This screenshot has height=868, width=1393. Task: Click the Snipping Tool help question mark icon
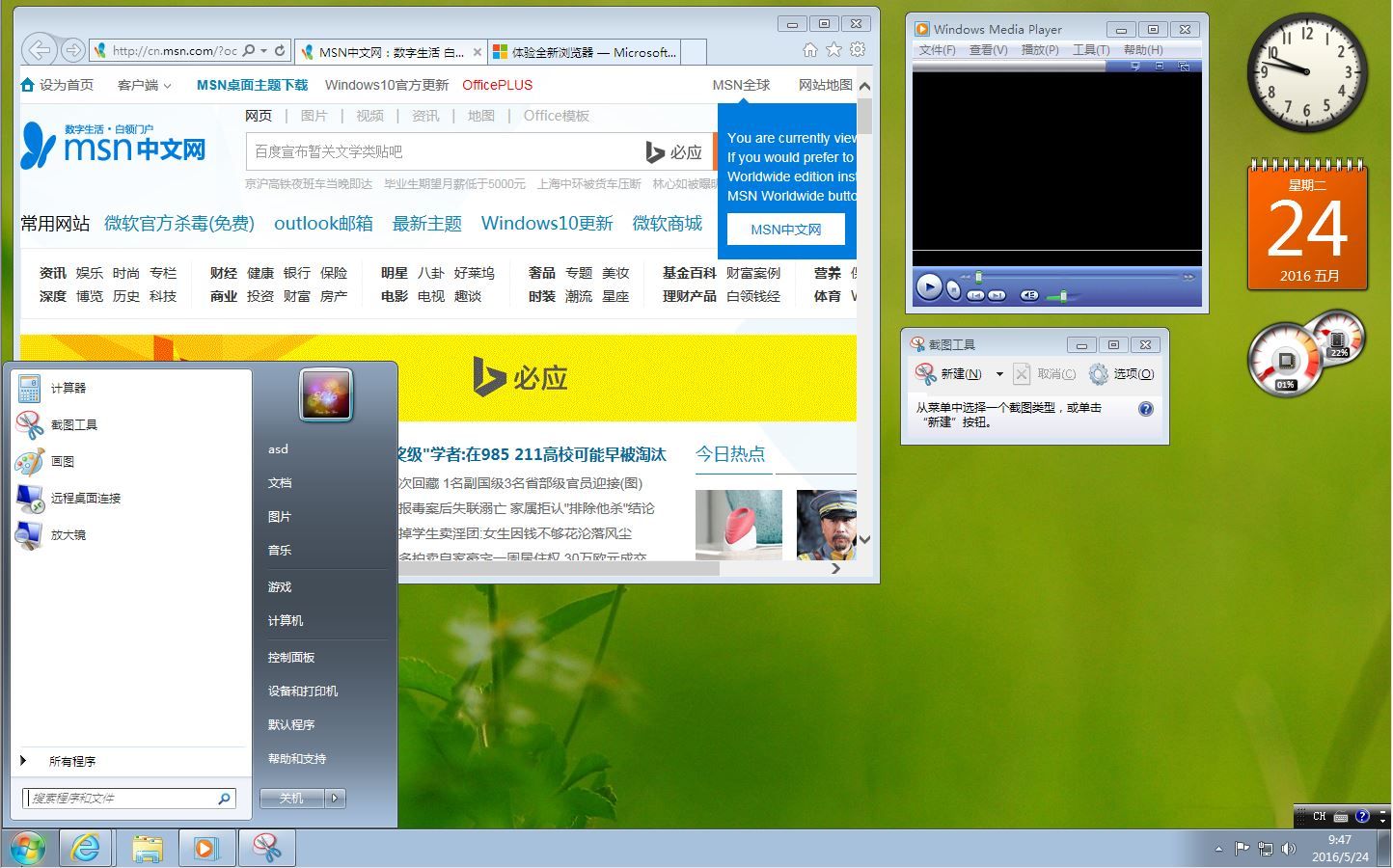tap(1144, 409)
